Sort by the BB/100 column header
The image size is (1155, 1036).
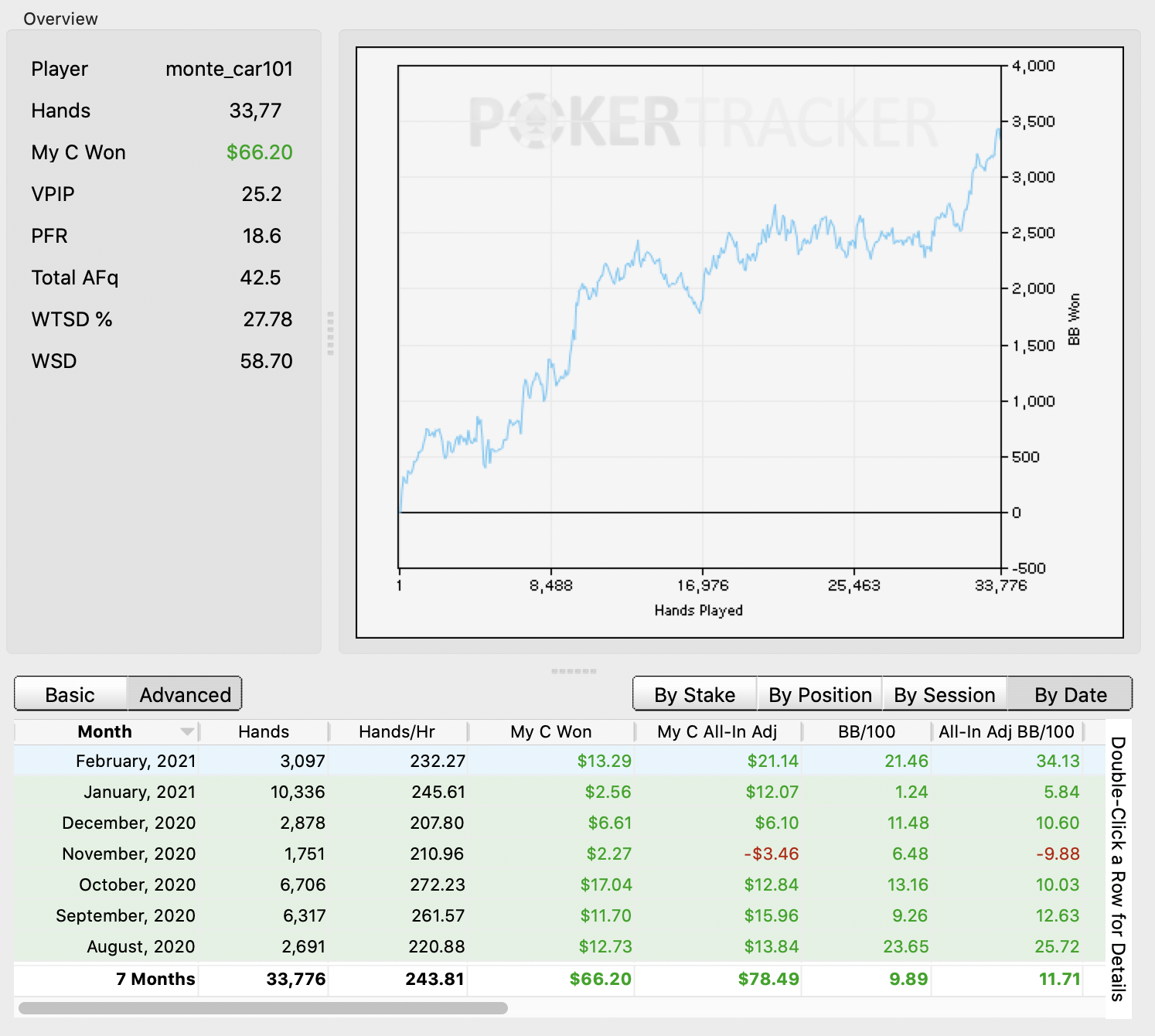[867, 731]
